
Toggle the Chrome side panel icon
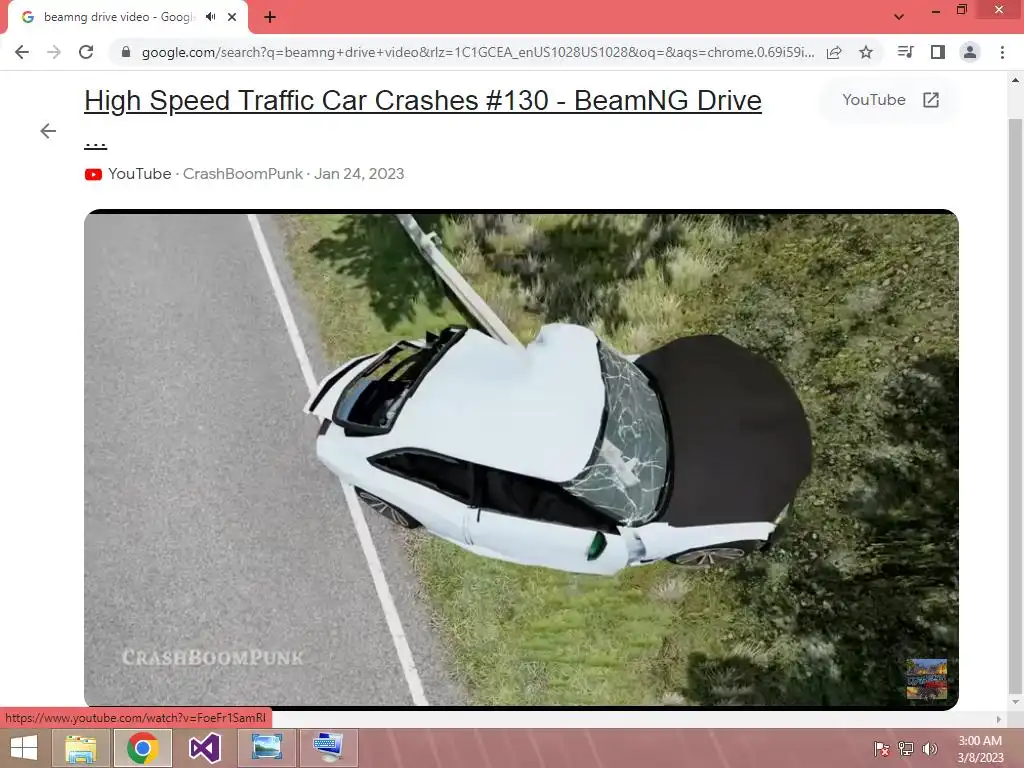pos(938,52)
